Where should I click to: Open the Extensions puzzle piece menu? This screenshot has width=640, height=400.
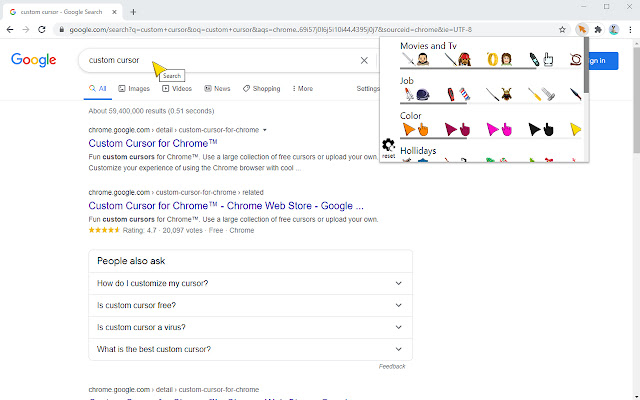[598, 29]
